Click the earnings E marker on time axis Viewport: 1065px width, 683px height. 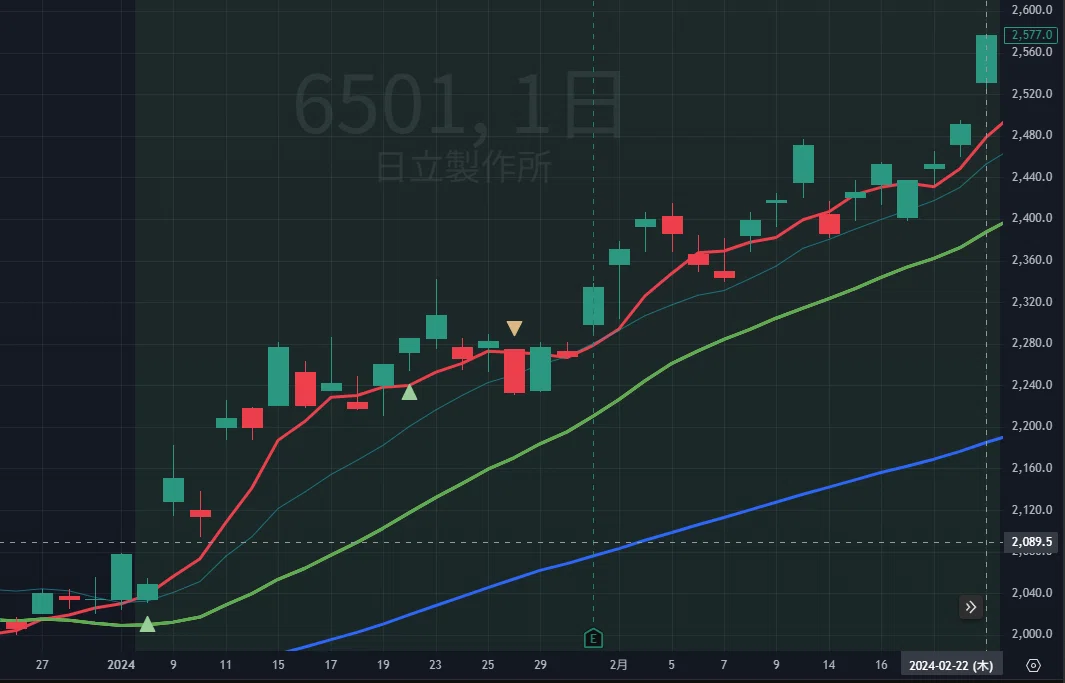[594, 638]
